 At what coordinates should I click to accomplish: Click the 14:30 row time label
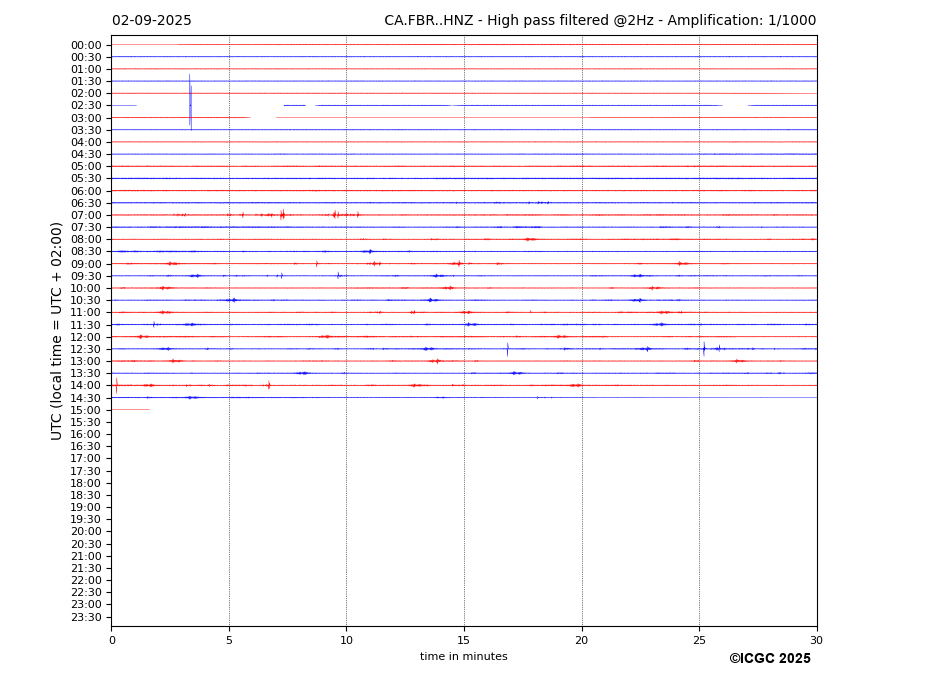[86, 398]
